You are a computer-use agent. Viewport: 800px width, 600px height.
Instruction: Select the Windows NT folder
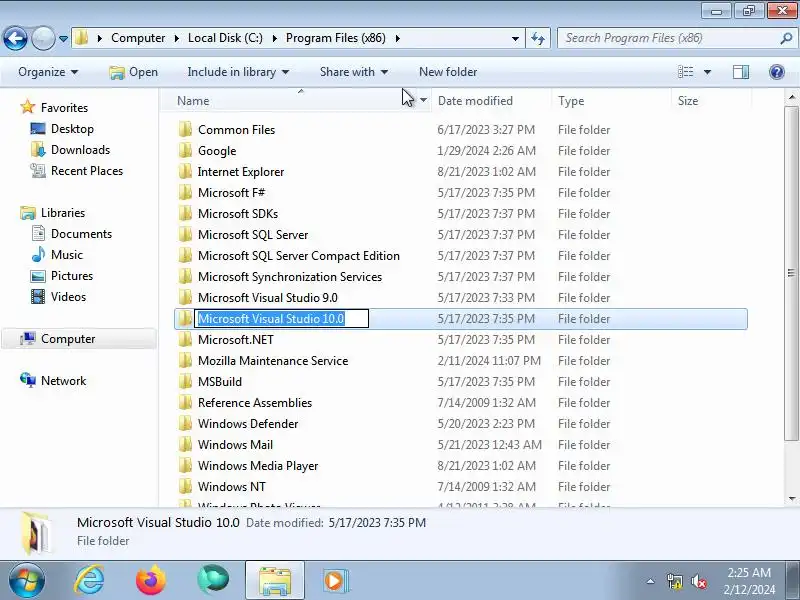click(x=232, y=487)
